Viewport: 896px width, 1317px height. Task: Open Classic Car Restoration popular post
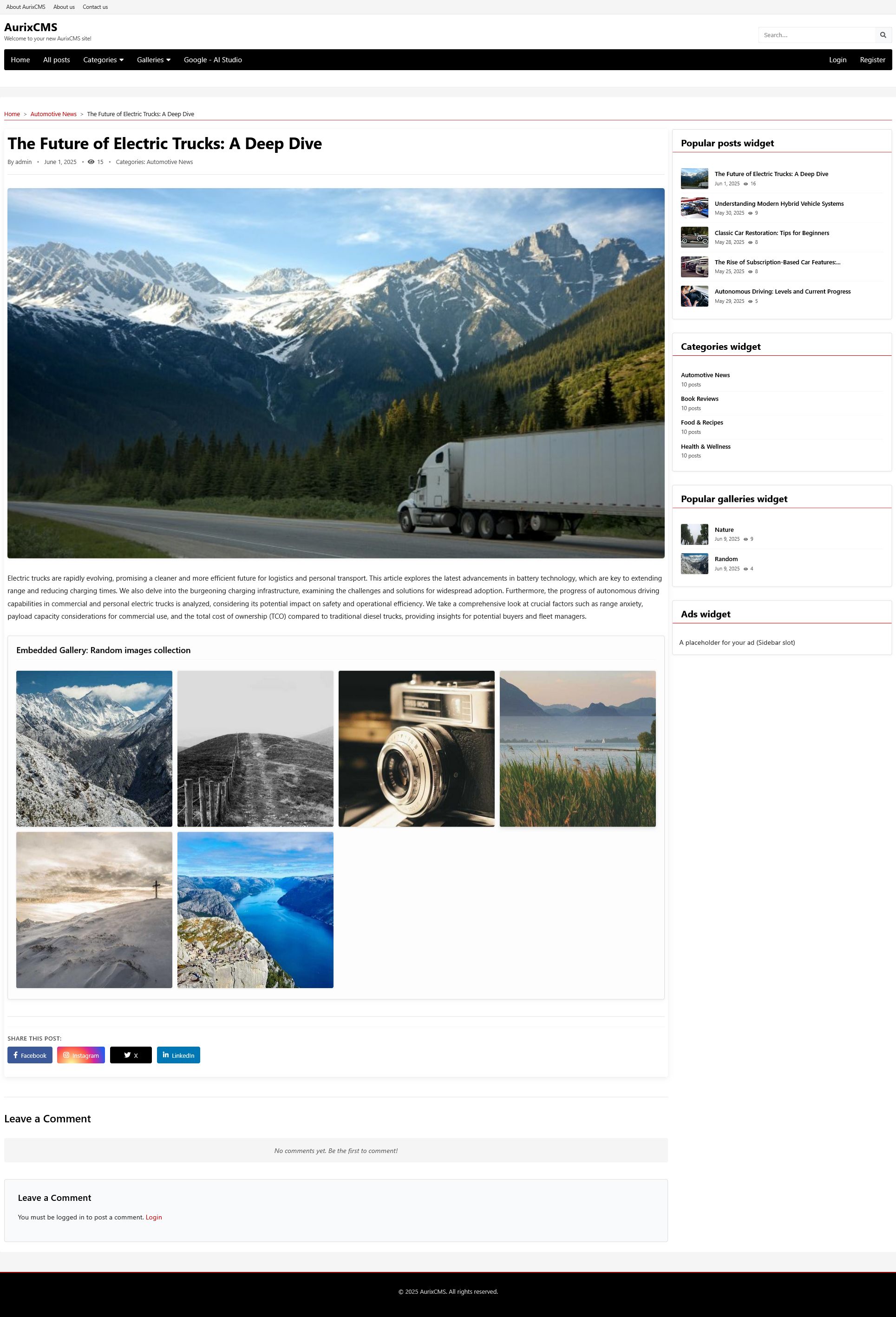[772, 233]
